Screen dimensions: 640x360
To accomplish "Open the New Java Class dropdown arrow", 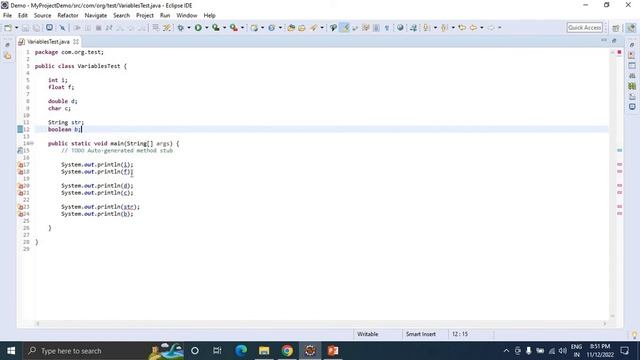I will 280,28.
